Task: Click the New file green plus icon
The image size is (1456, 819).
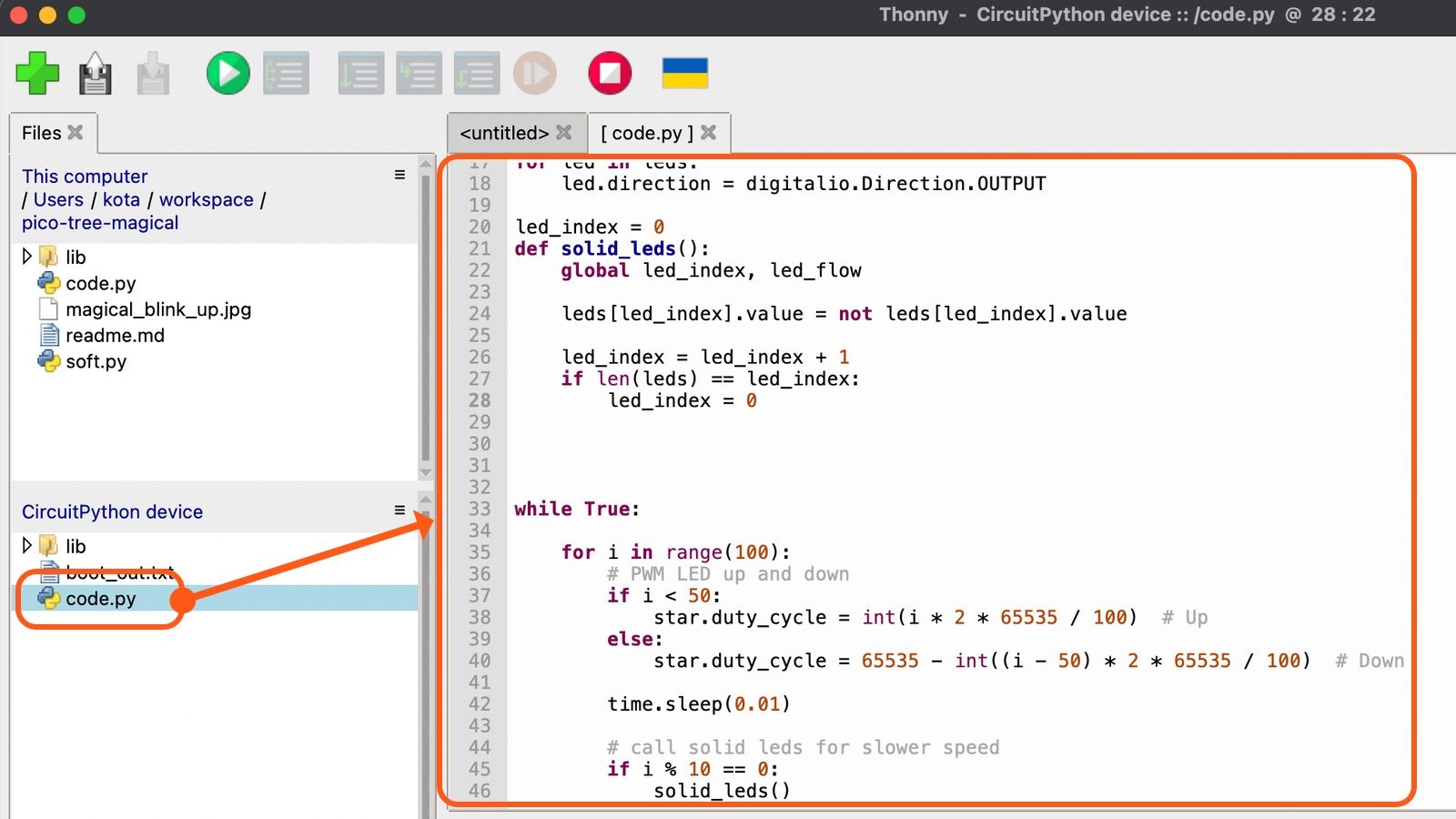Action: tap(37, 74)
